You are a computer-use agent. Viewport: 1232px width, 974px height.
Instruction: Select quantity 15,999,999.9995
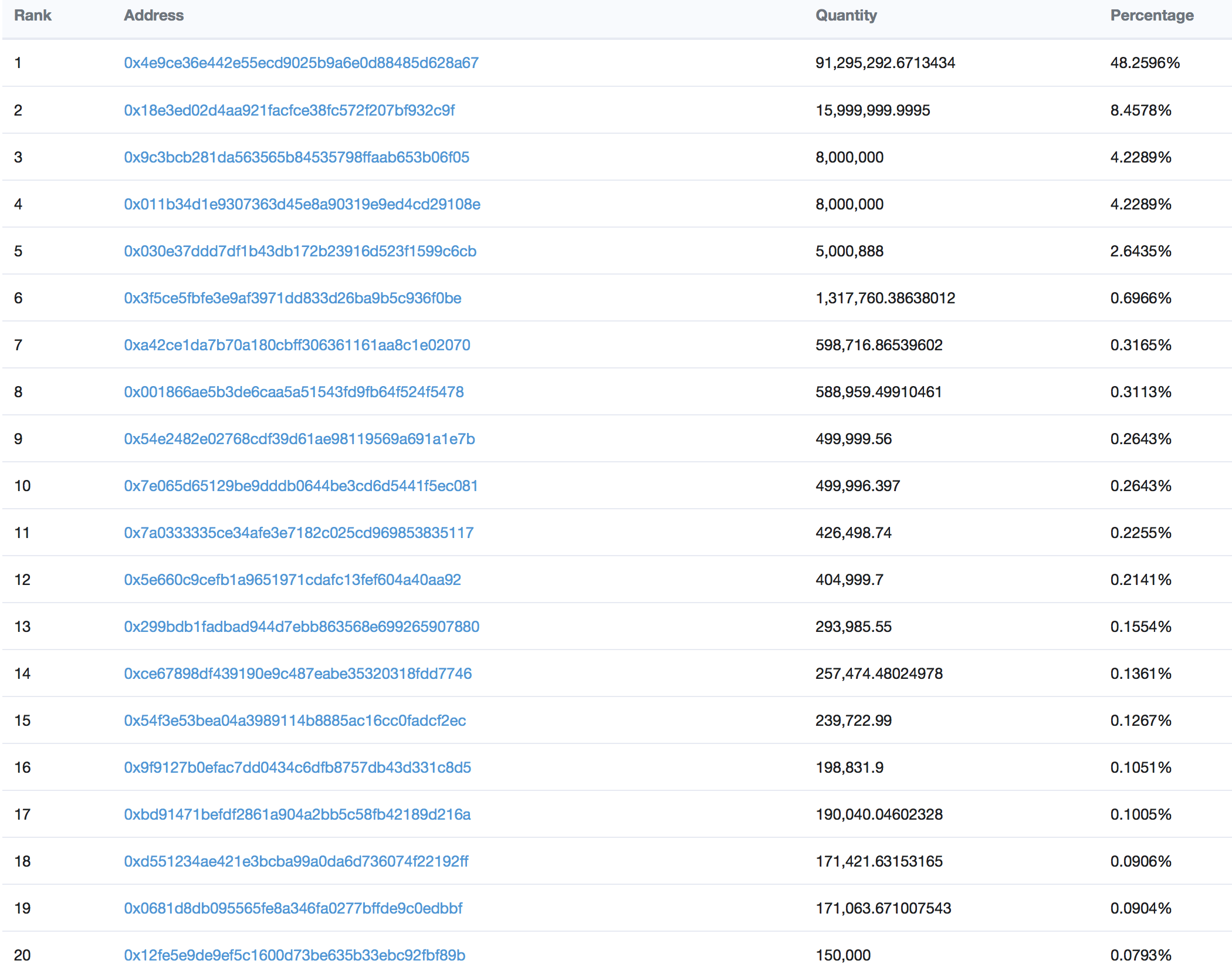[x=873, y=110]
